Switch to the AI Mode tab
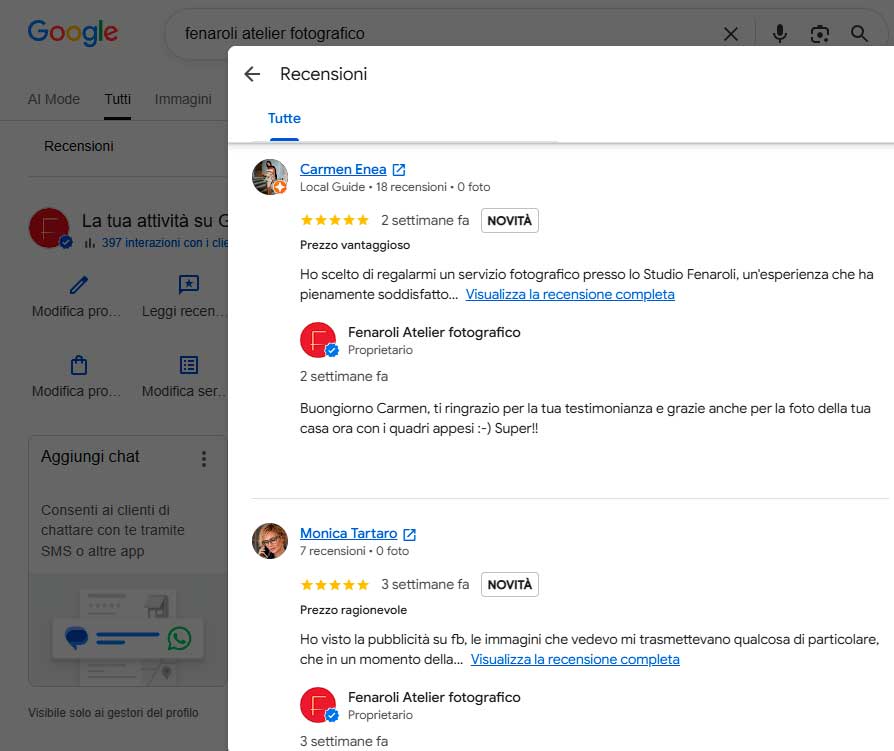The width and height of the screenshot is (894, 751). click(x=54, y=99)
